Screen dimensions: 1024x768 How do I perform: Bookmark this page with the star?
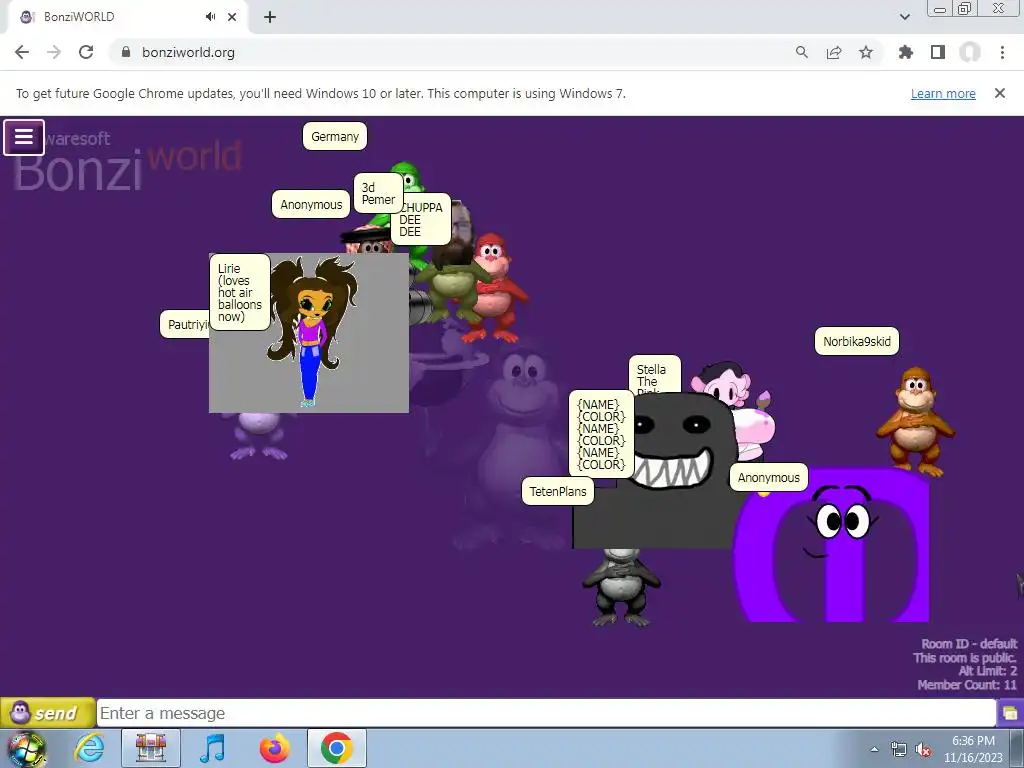tap(865, 52)
